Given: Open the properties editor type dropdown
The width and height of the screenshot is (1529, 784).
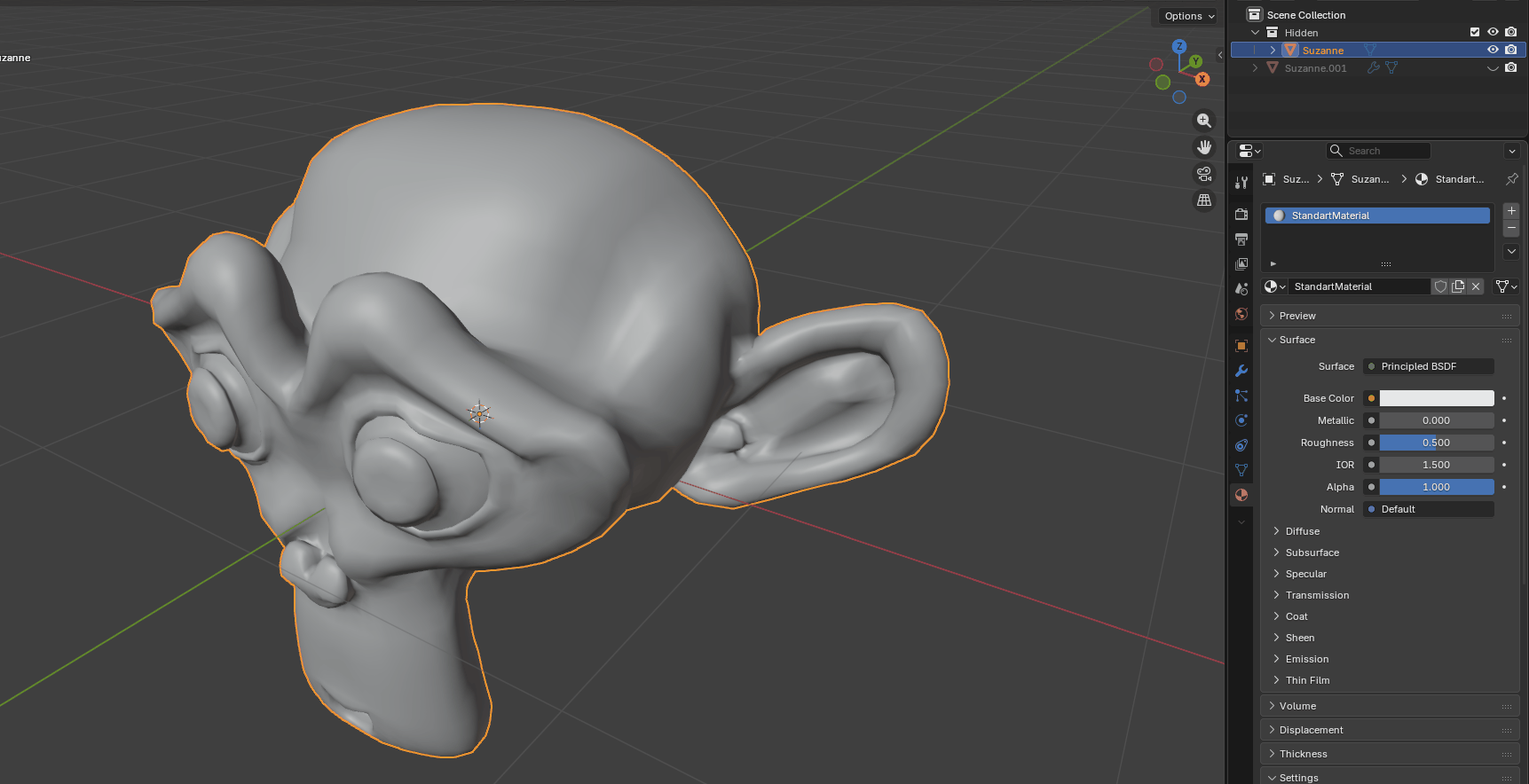Looking at the screenshot, I should click(x=1249, y=151).
